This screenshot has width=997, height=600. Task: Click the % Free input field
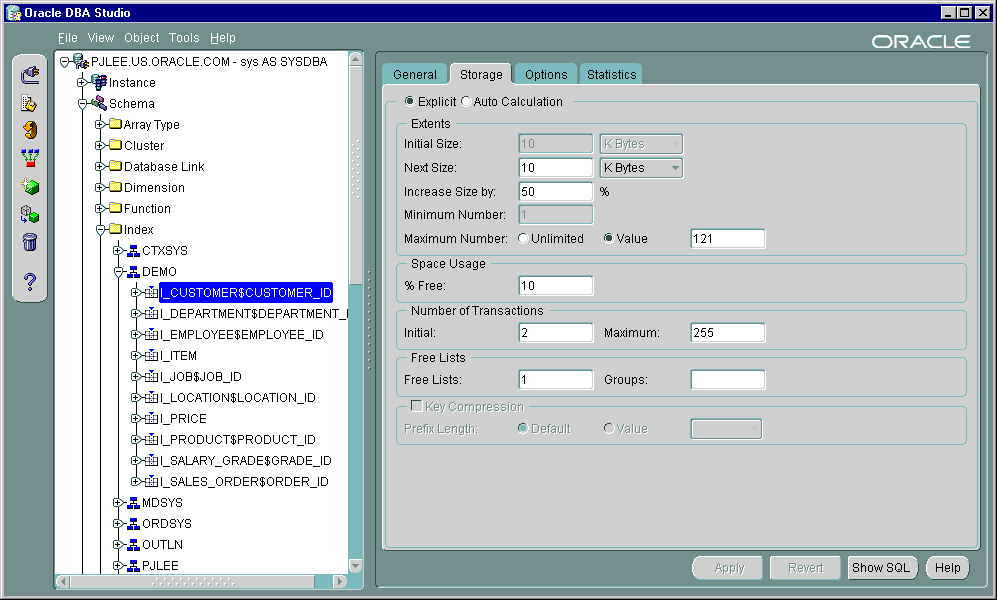tap(556, 286)
